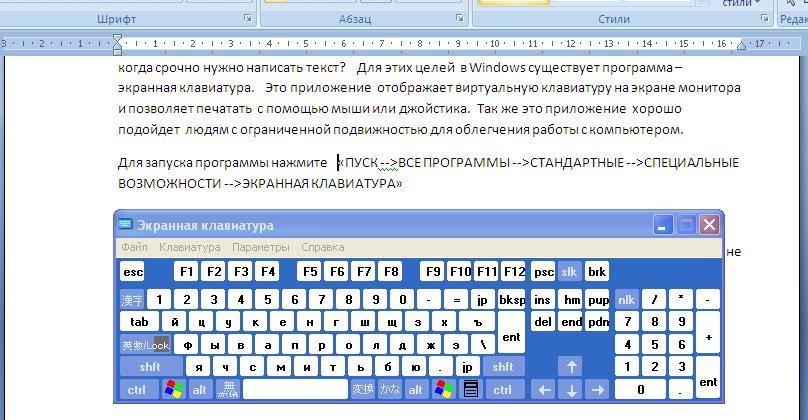The image size is (808, 420).
Task: Open the Абзац dialog launcher
Action: [459, 19]
